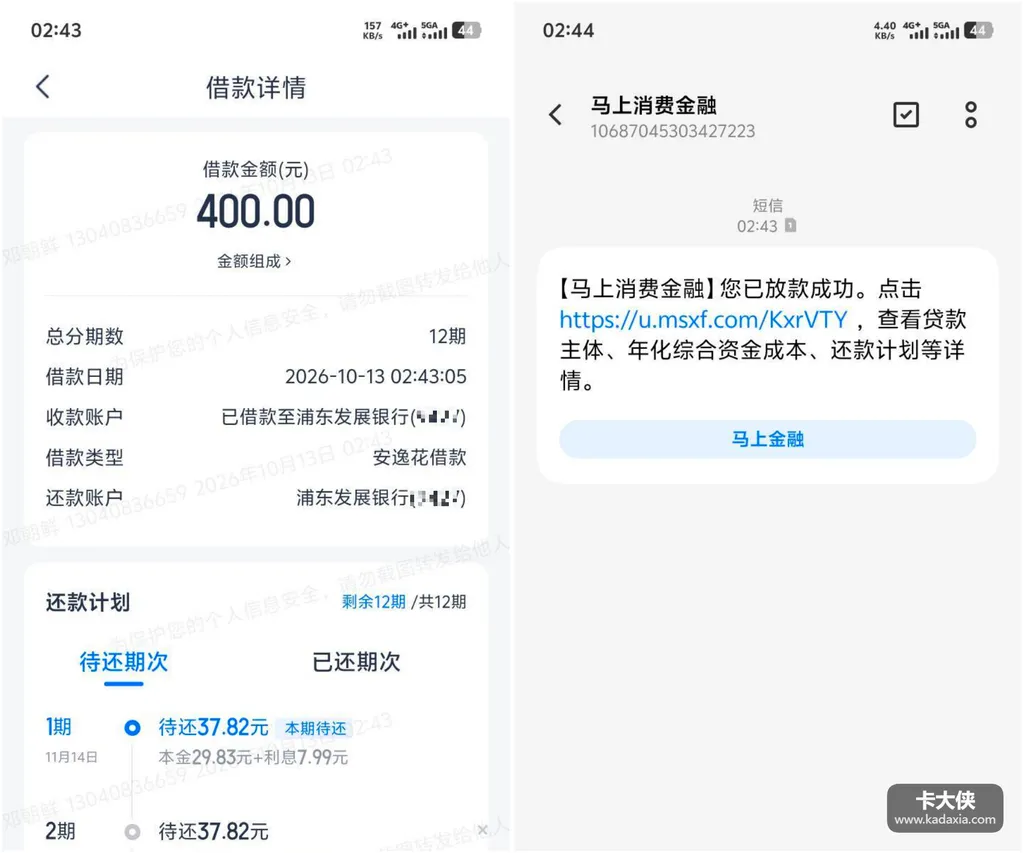The image size is (1024, 853).
Task: Tap the 02:44 clock in status bar
Action: pyautogui.click(x=568, y=31)
